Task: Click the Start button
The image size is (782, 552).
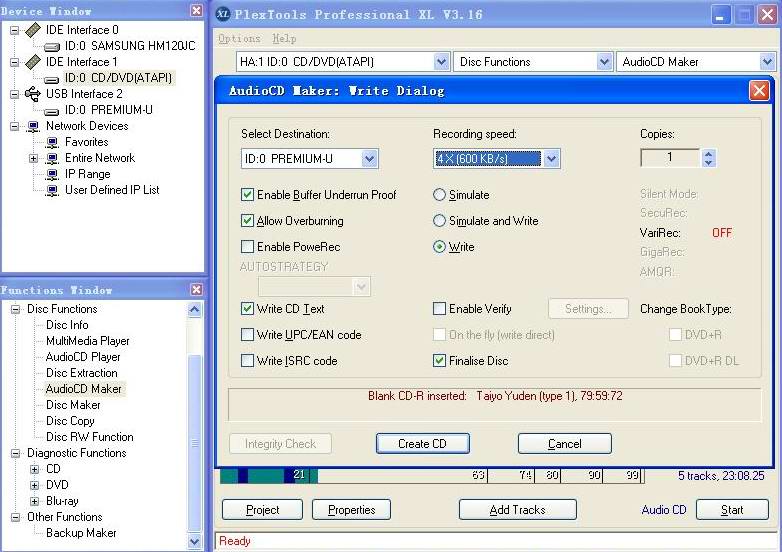Action: pyautogui.click(x=732, y=510)
